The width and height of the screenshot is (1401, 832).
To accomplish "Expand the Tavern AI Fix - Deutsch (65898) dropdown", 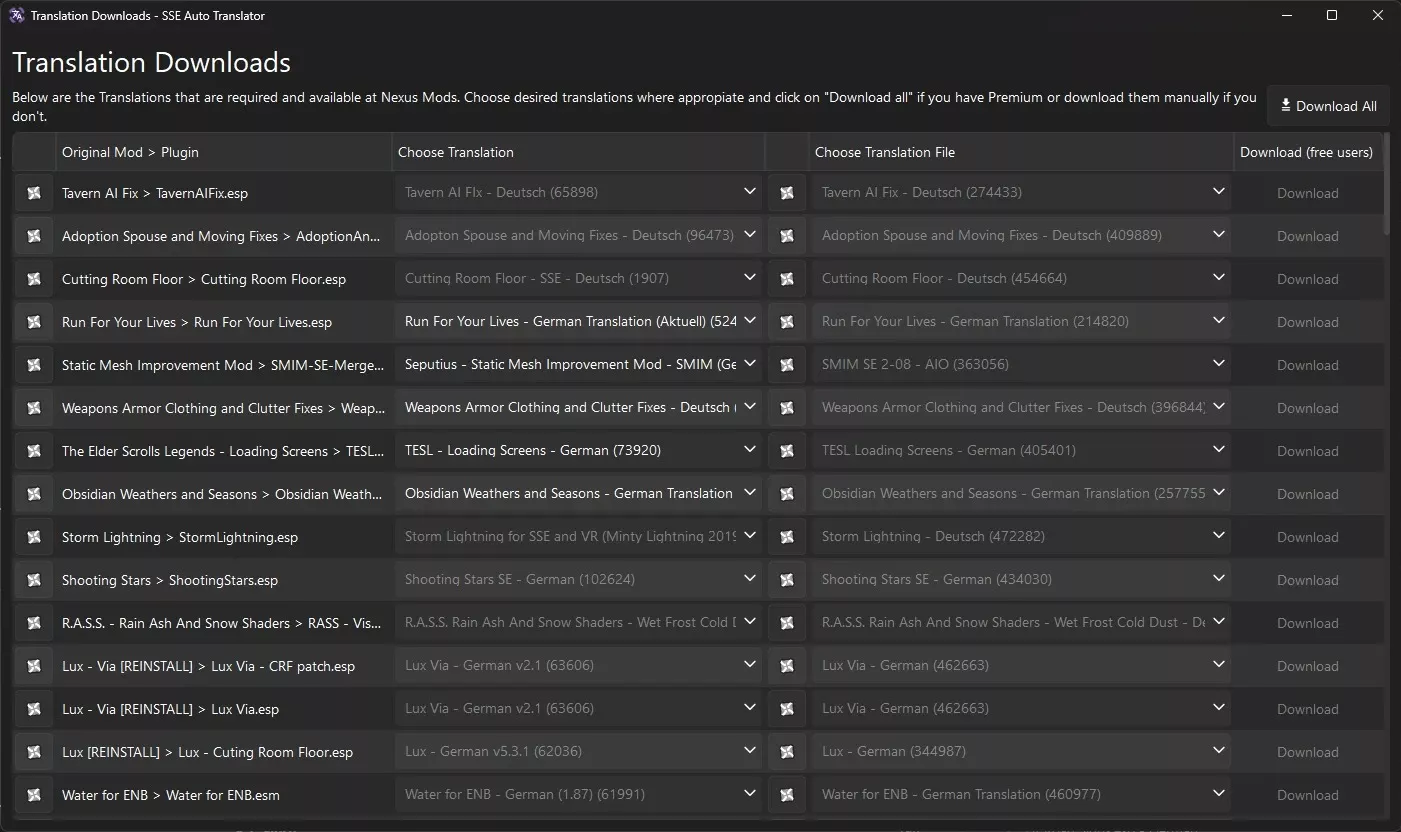I will click(x=579, y=193).
